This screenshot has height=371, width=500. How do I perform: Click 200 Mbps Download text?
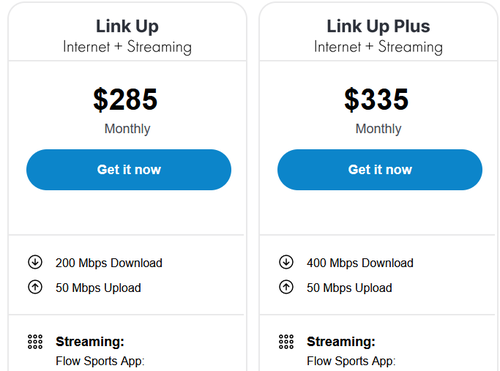pos(109,263)
